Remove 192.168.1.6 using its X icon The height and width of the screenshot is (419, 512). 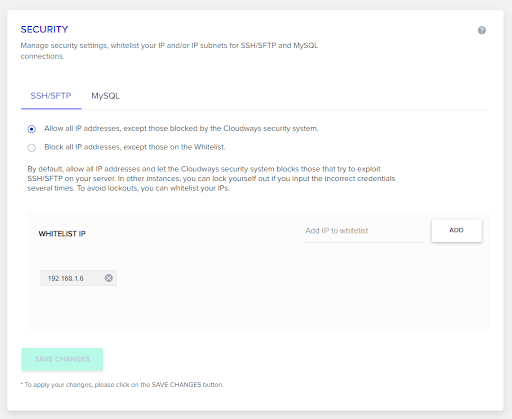[109, 278]
